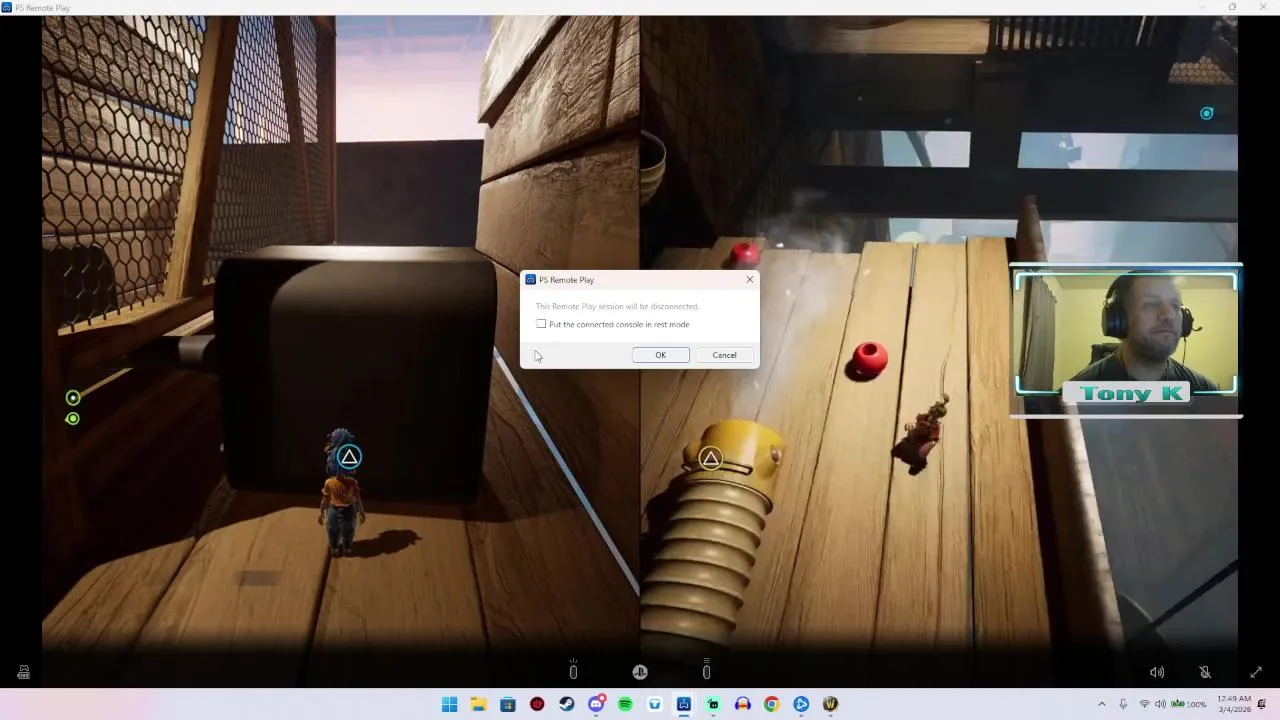The height and width of the screenshot is (720, 1280).
Task: Open Streamlabs from the taskbar
Action: coord(713,704)
